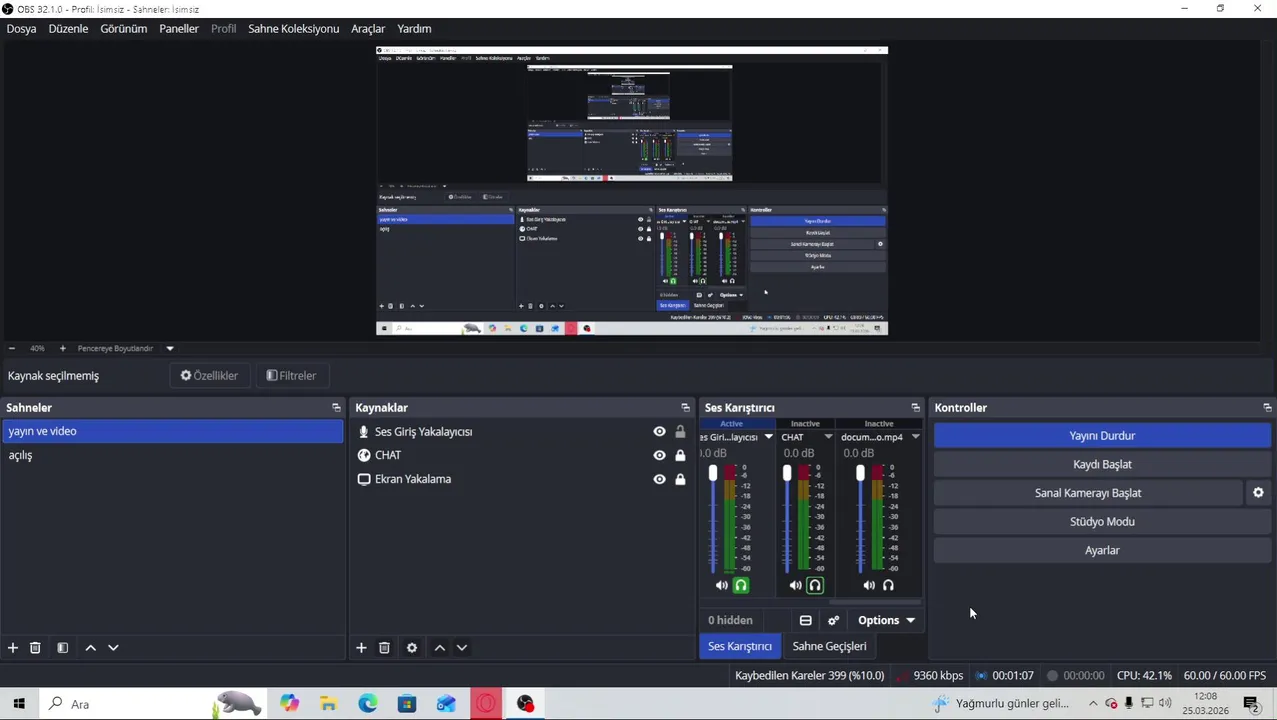Screen dimensions: 1277x720
Task: Open the mixer Options dropdown
Action: 887,621
